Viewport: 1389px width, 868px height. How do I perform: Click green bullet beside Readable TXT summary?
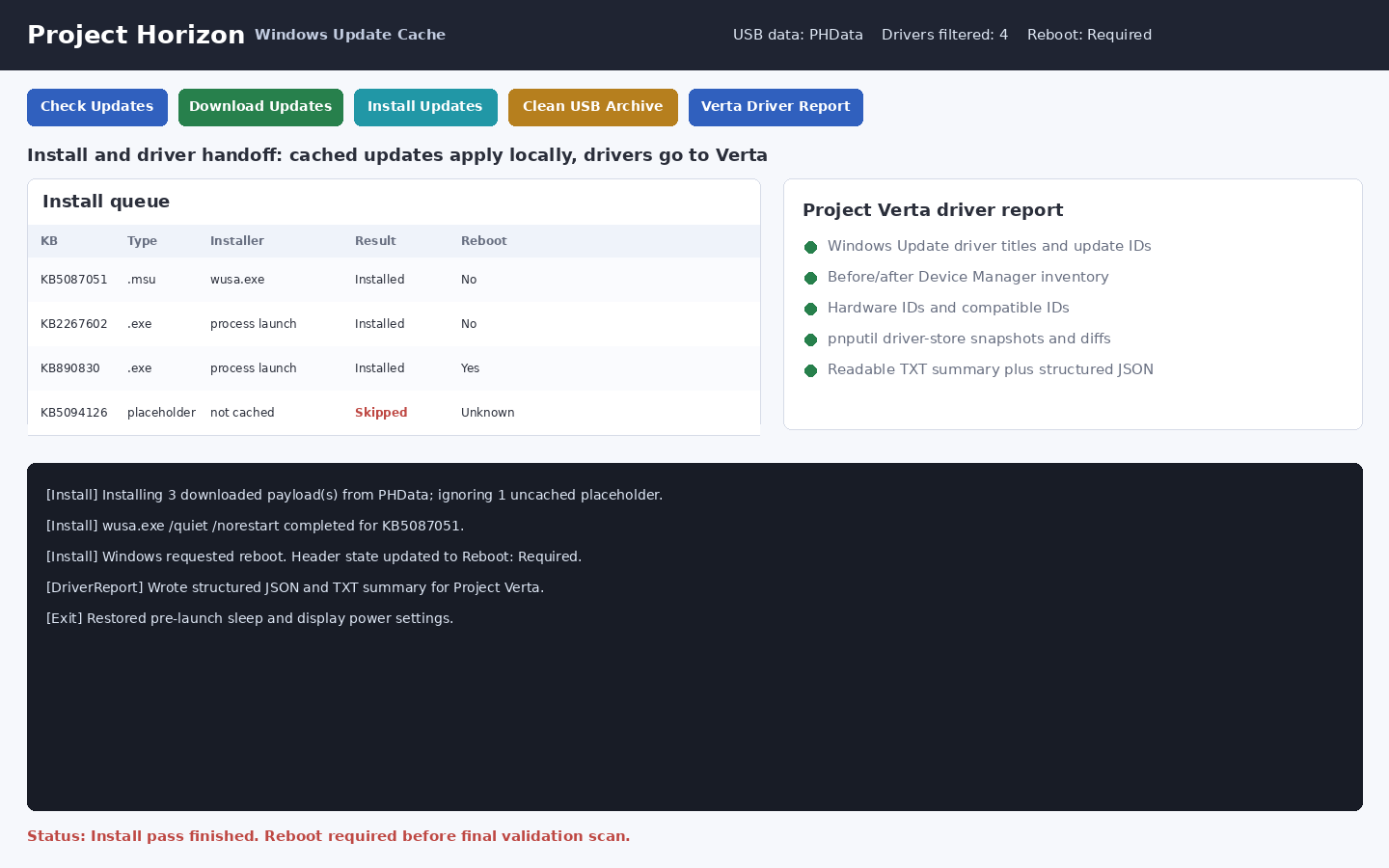click(811, 370)
